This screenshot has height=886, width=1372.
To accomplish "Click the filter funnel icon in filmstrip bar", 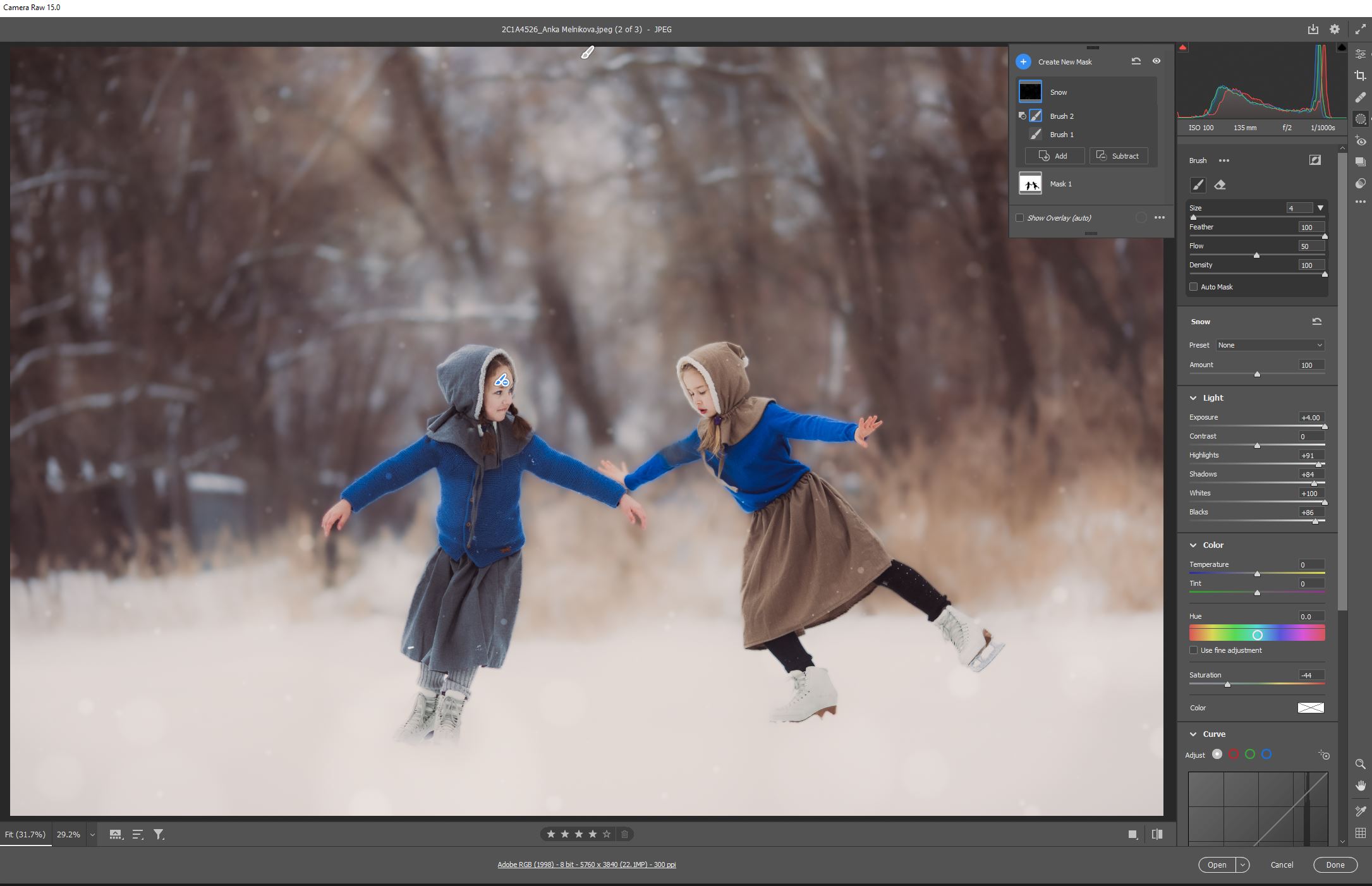I will point(159,834).
